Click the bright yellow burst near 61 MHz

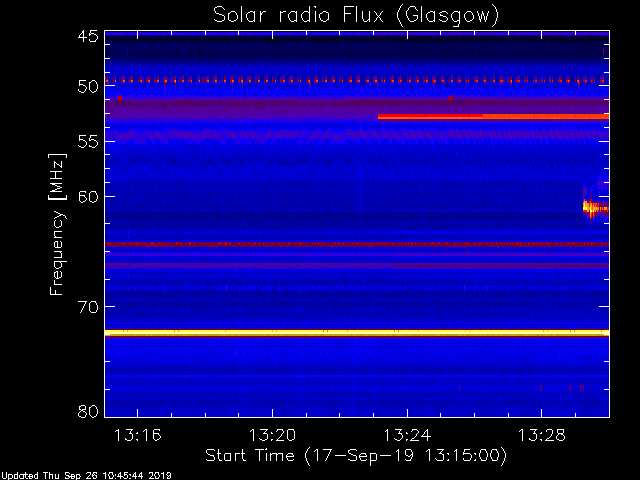[596, 208]
